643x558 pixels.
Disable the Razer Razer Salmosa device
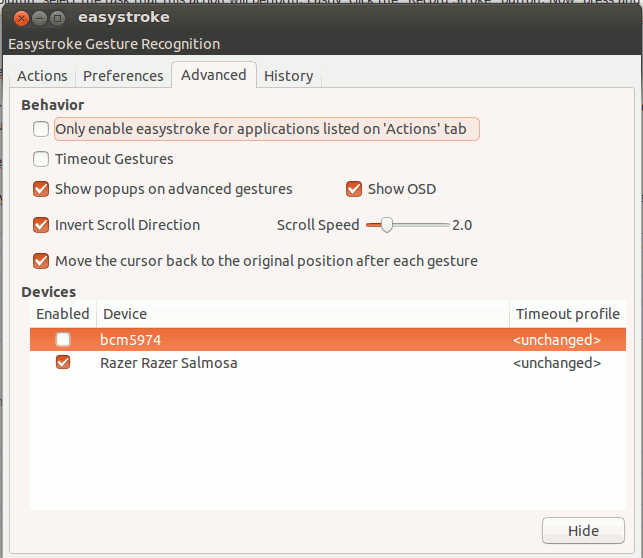tap(63, 362)
